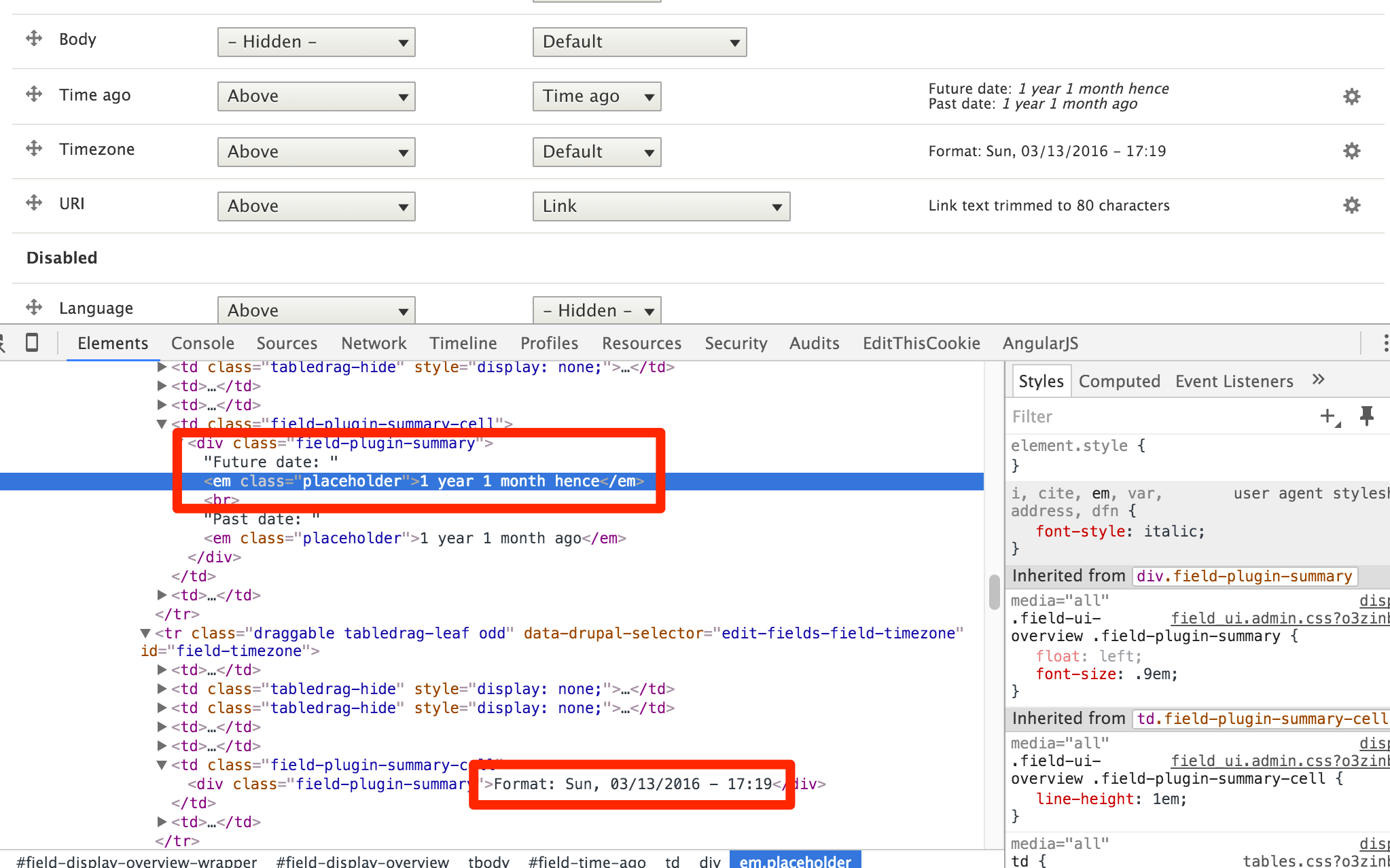Expand the collapsed tabledrag-hide td element

point(161,367)
